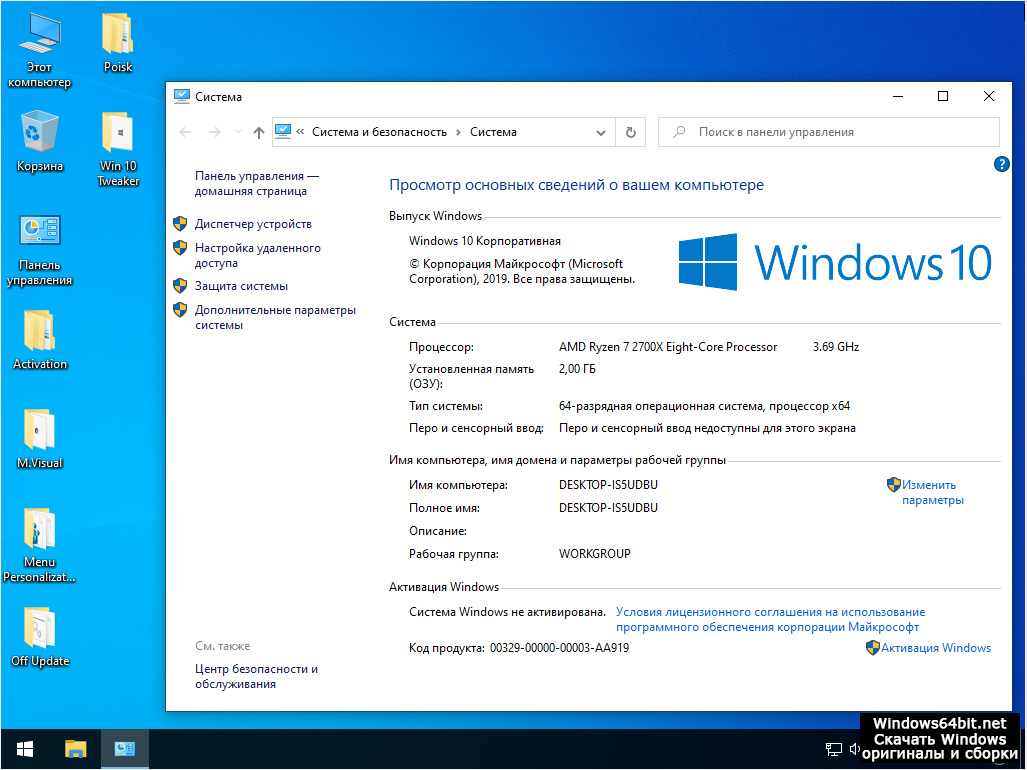Open Диспетчер устройств link
The height and width of the screenshot is (770, 1027).
(253, 224)
